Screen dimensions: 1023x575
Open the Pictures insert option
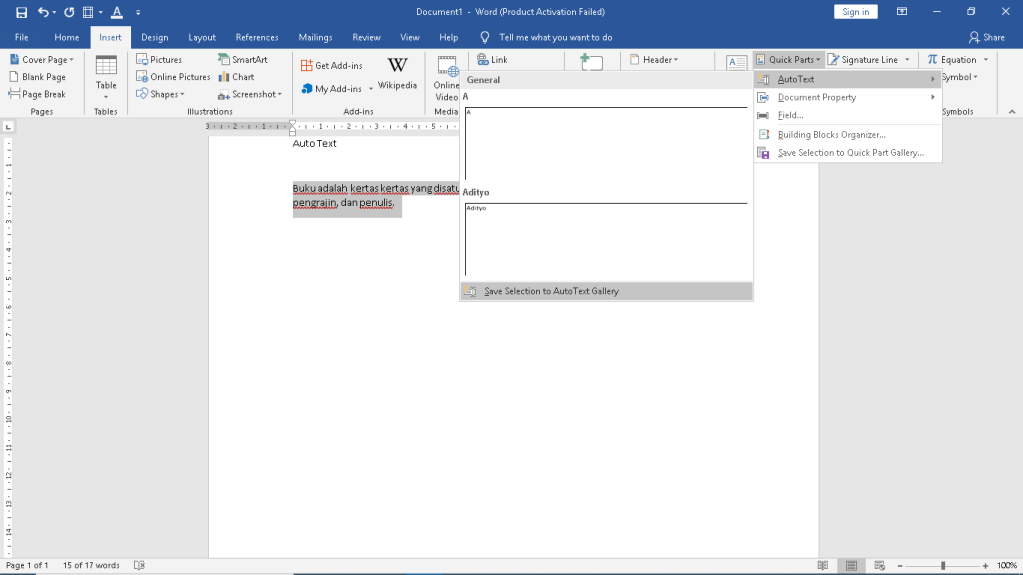pyautogui.click(x=159, y=60)
